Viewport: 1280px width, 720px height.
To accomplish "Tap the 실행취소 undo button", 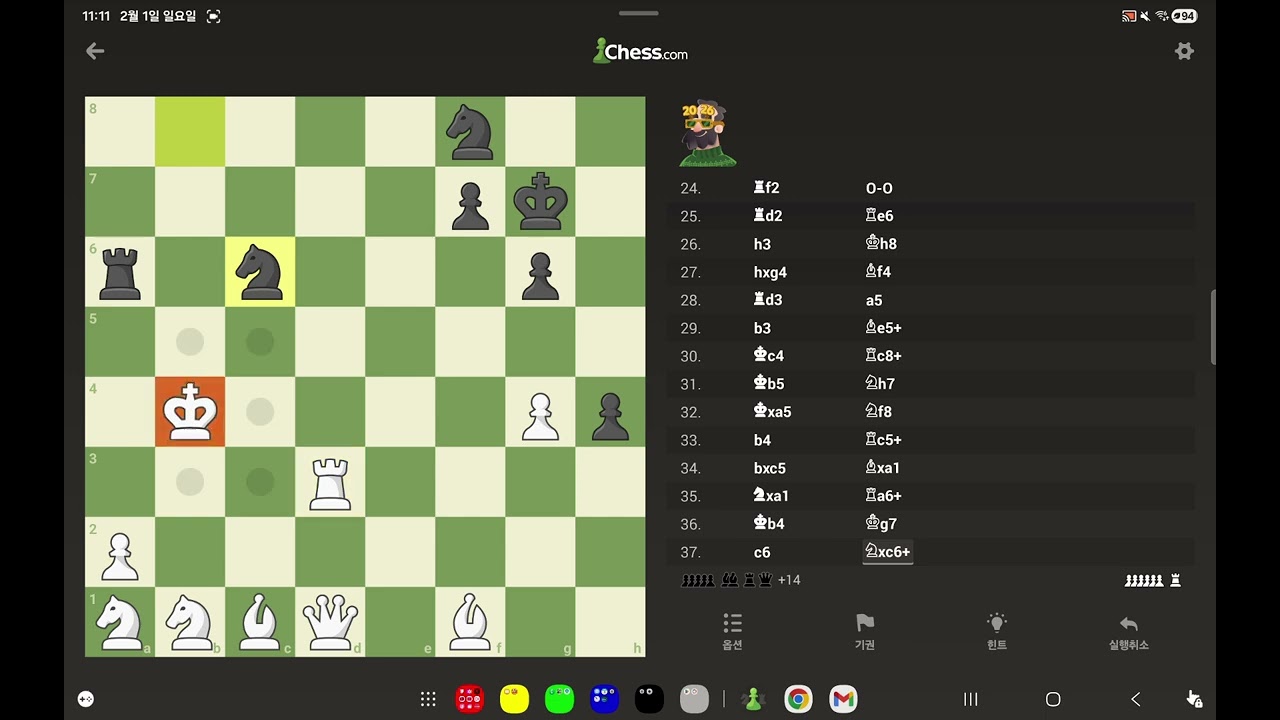I will point(1129,632).
